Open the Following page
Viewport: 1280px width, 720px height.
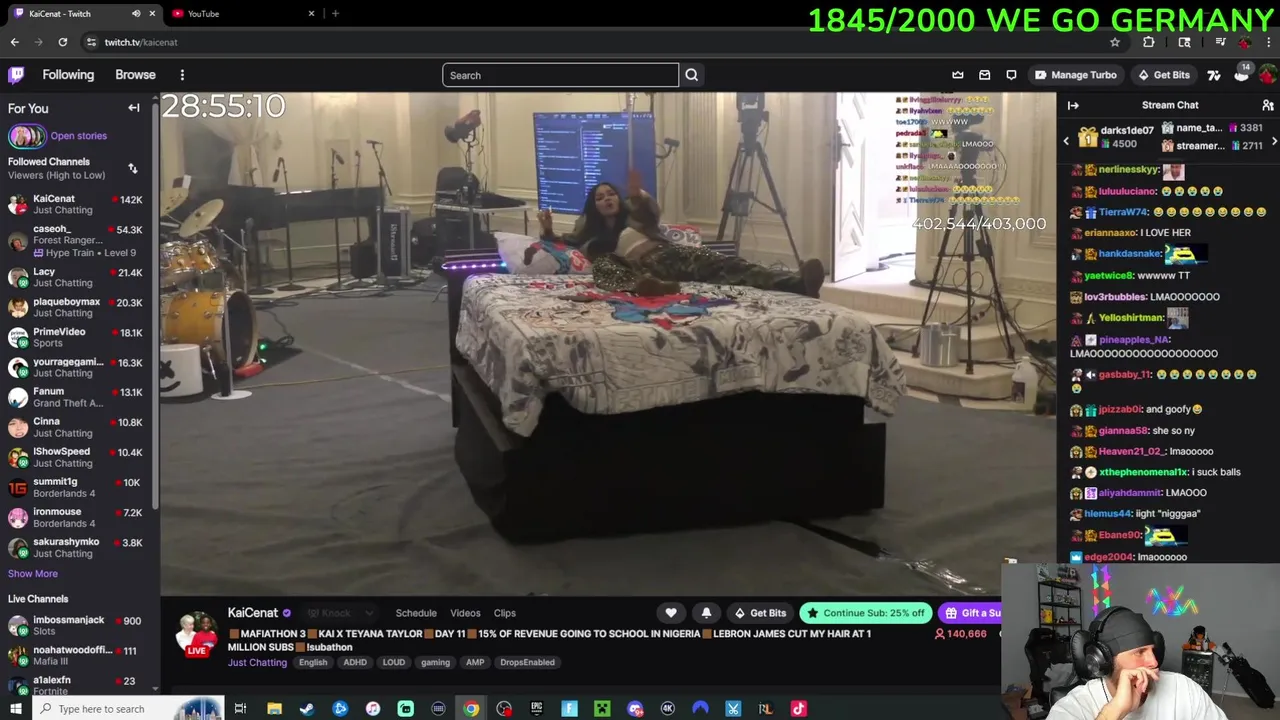pos(68,75)
